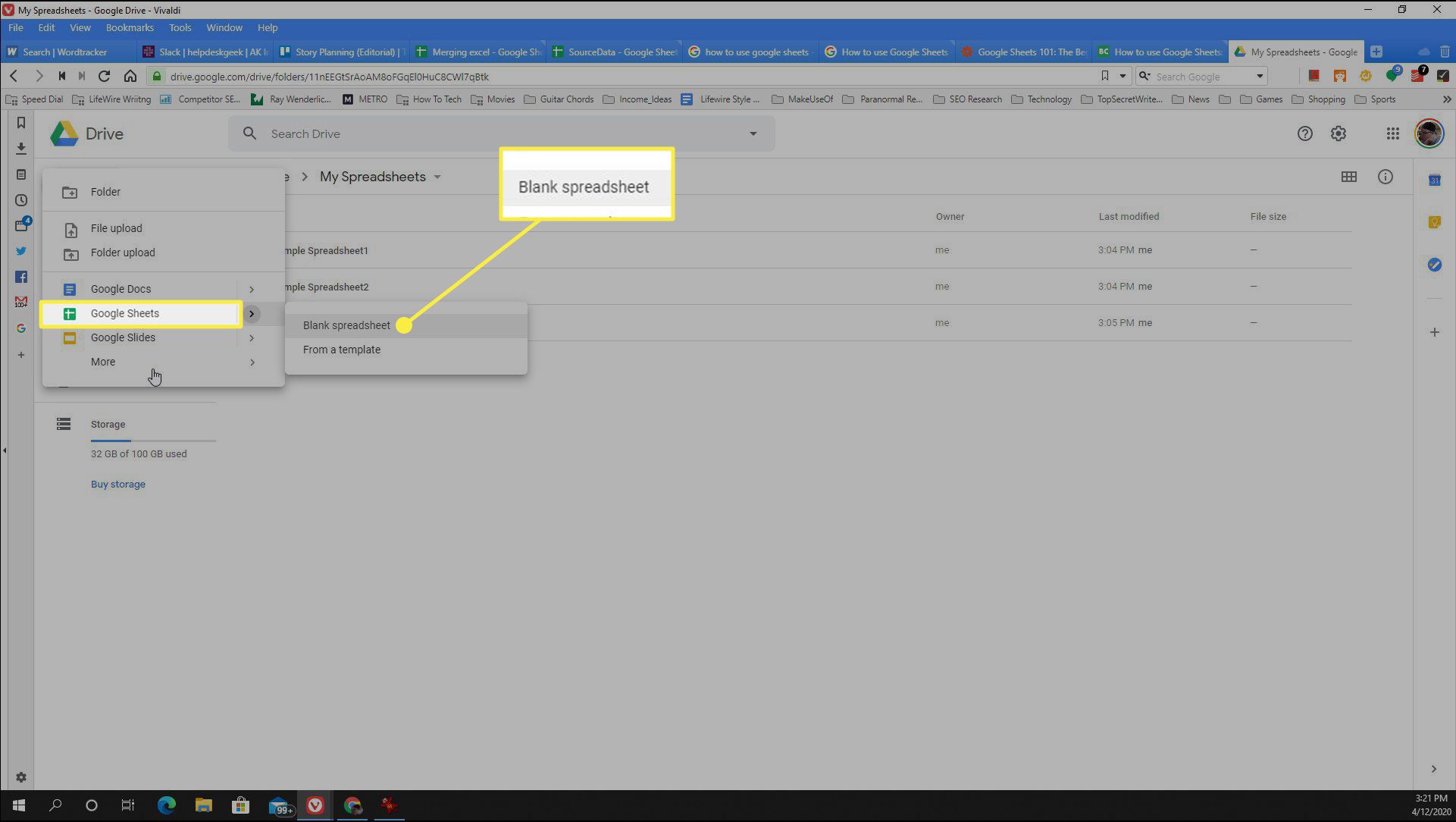Open Windows Start menu

click(19, 805)
